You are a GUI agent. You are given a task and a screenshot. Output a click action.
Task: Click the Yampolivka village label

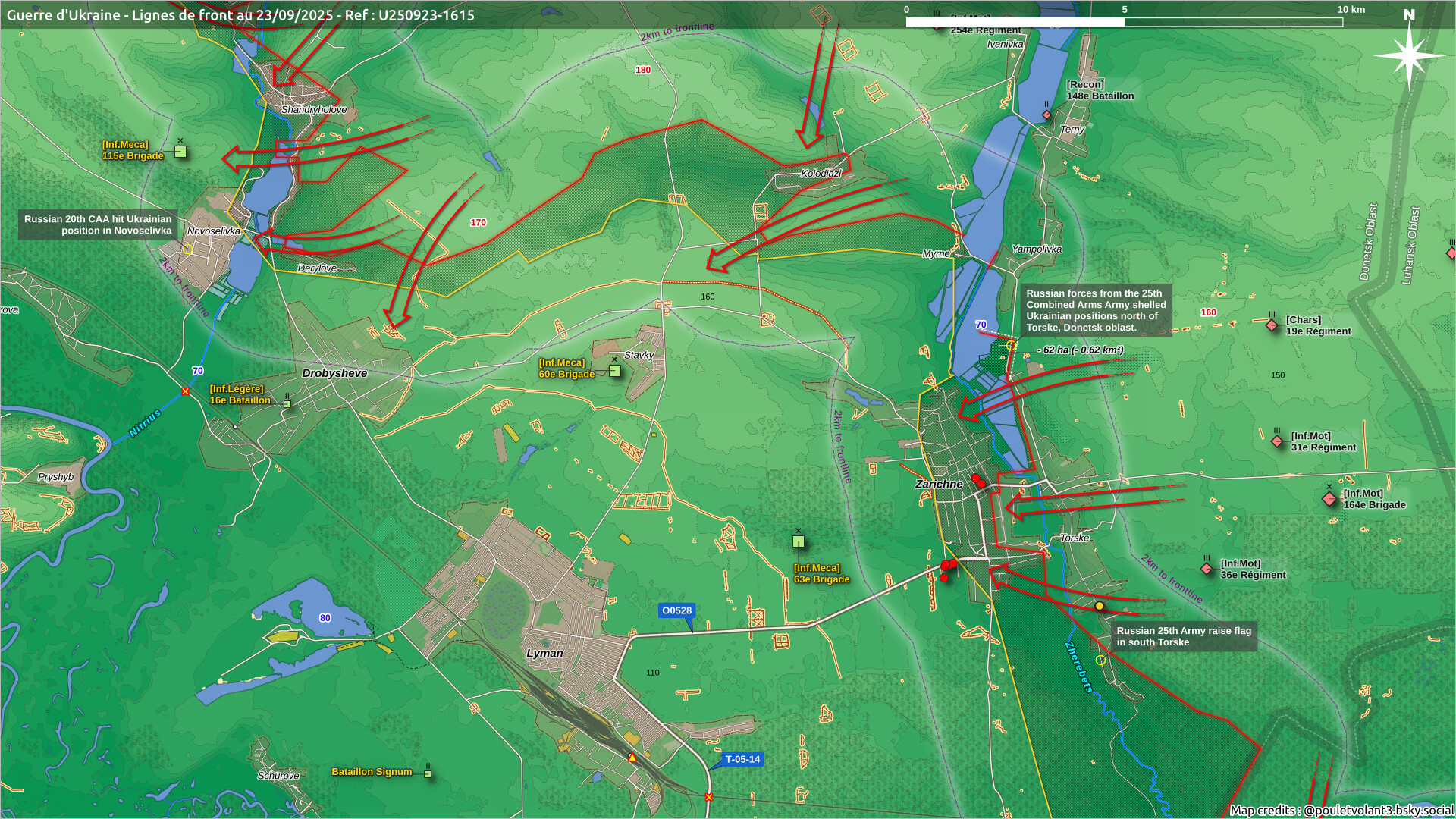(1037, 249)
